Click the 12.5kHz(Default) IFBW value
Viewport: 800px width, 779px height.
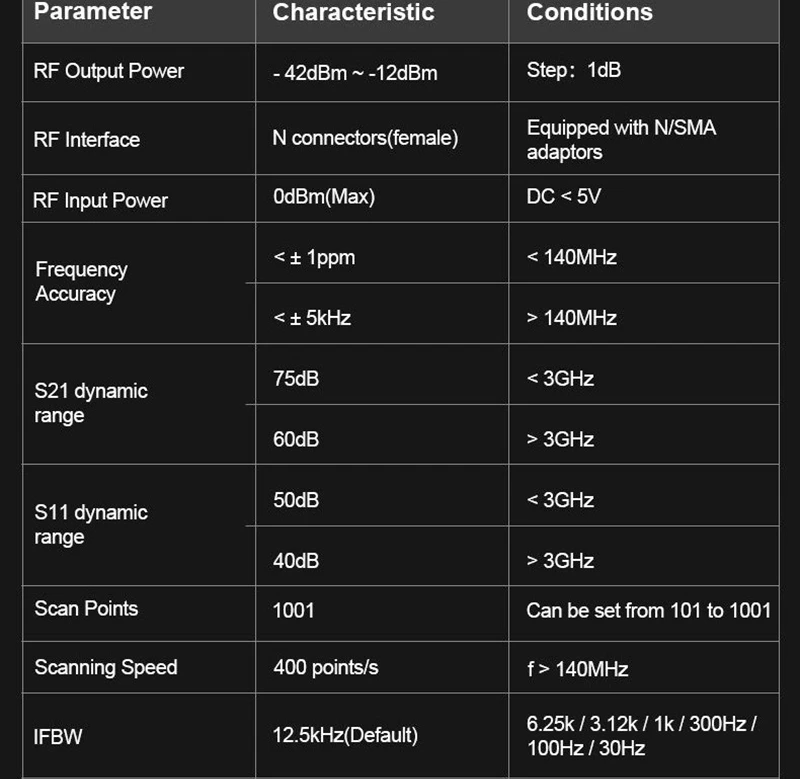tap(345, 736)
